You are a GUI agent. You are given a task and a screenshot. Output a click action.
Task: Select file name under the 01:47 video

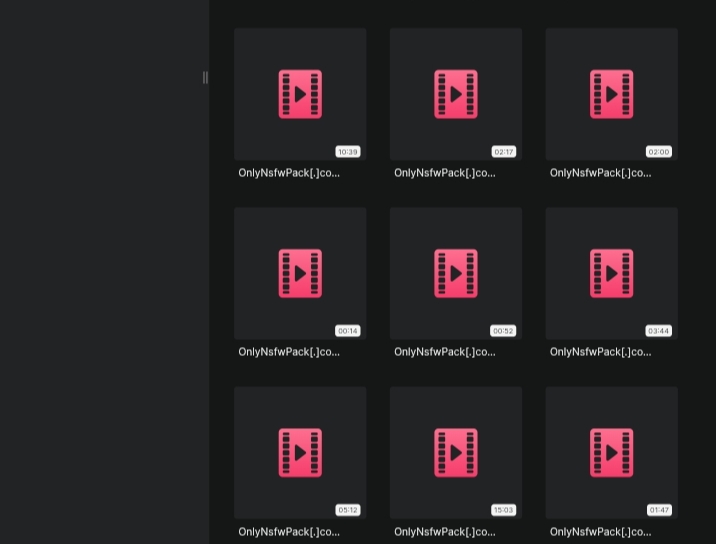click(x=600, y=532)
